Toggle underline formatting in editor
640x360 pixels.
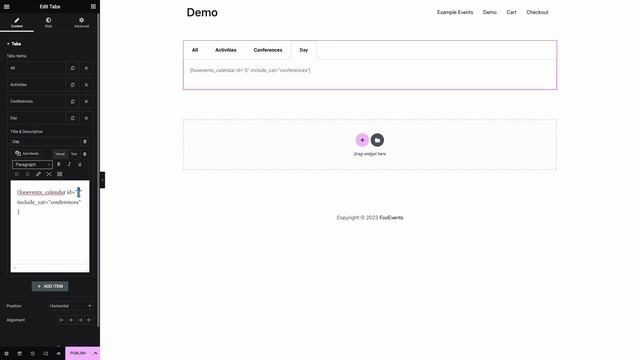click(80, 164)
